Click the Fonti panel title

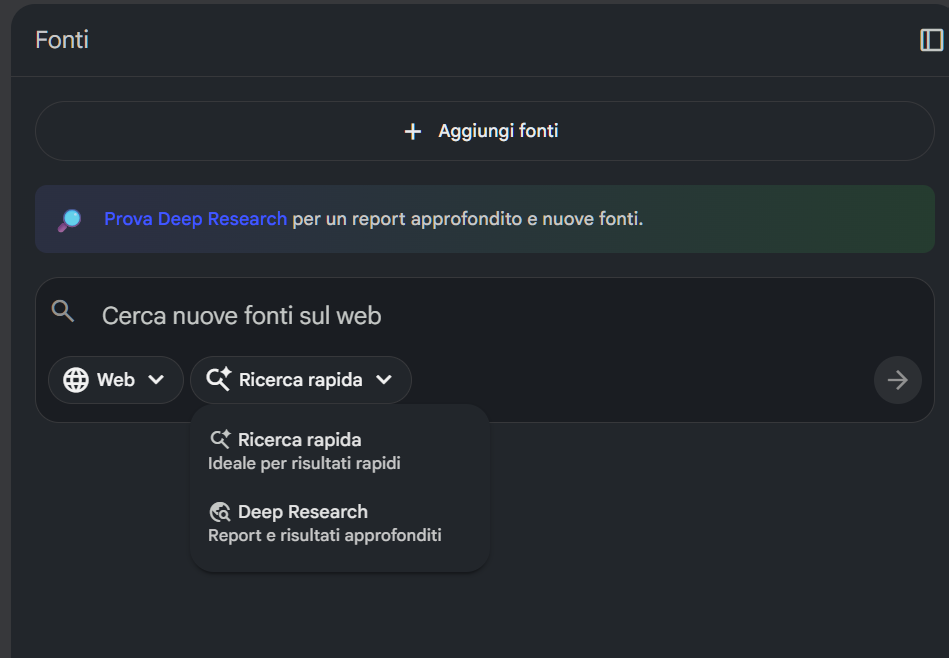[62, 40]
